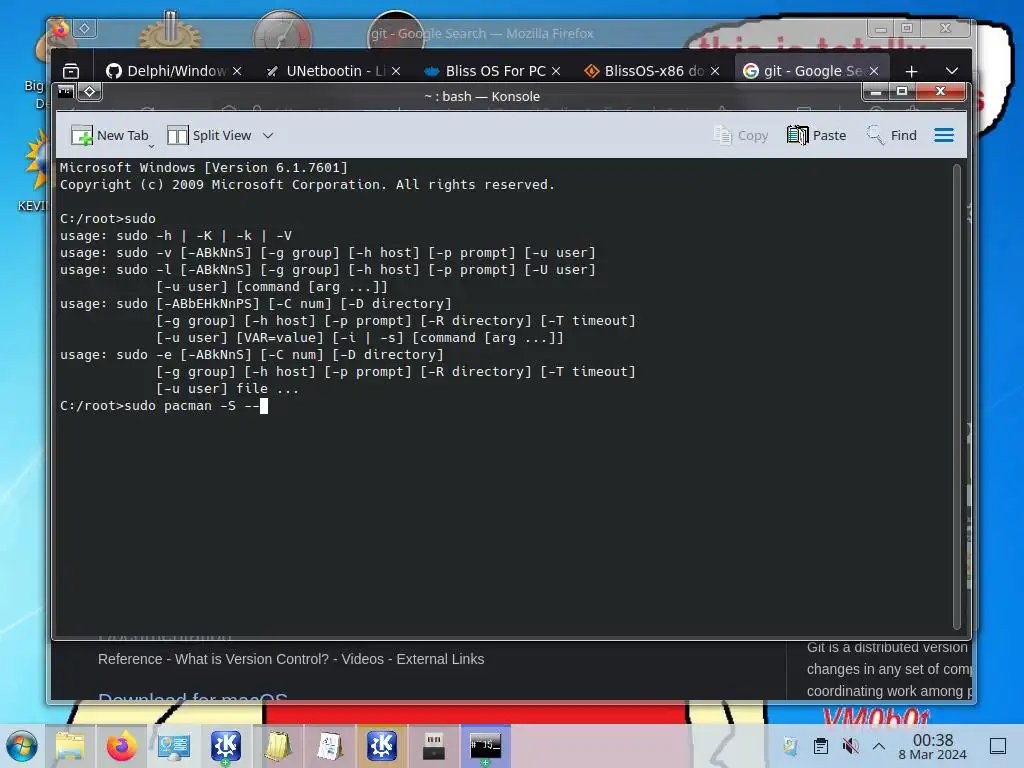1024x768 pixels.
Task: Click the second KDE taskbar icon
Action: pyautogui.click(x=381, y=746)
